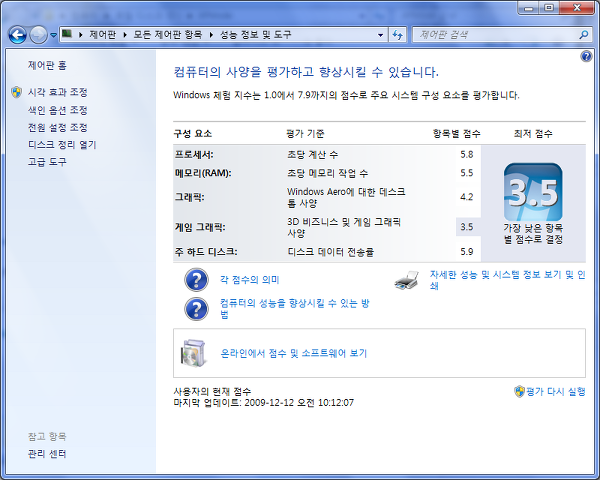Open 고급 도구 link
Image resolution: width=600 pixels, height=480 pixels.
click(47, 162)
